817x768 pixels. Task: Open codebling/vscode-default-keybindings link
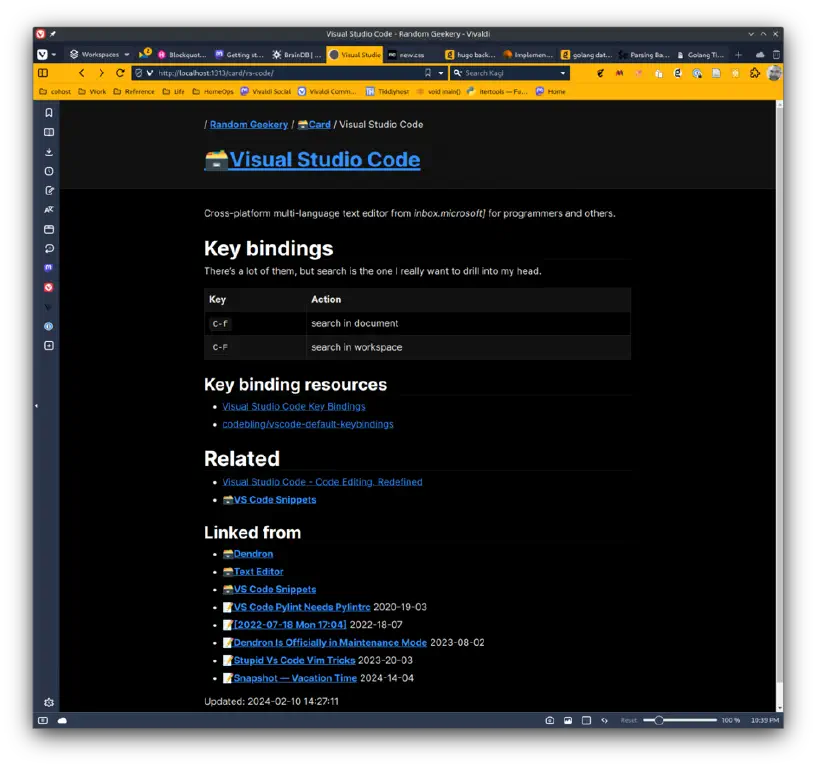308,424
